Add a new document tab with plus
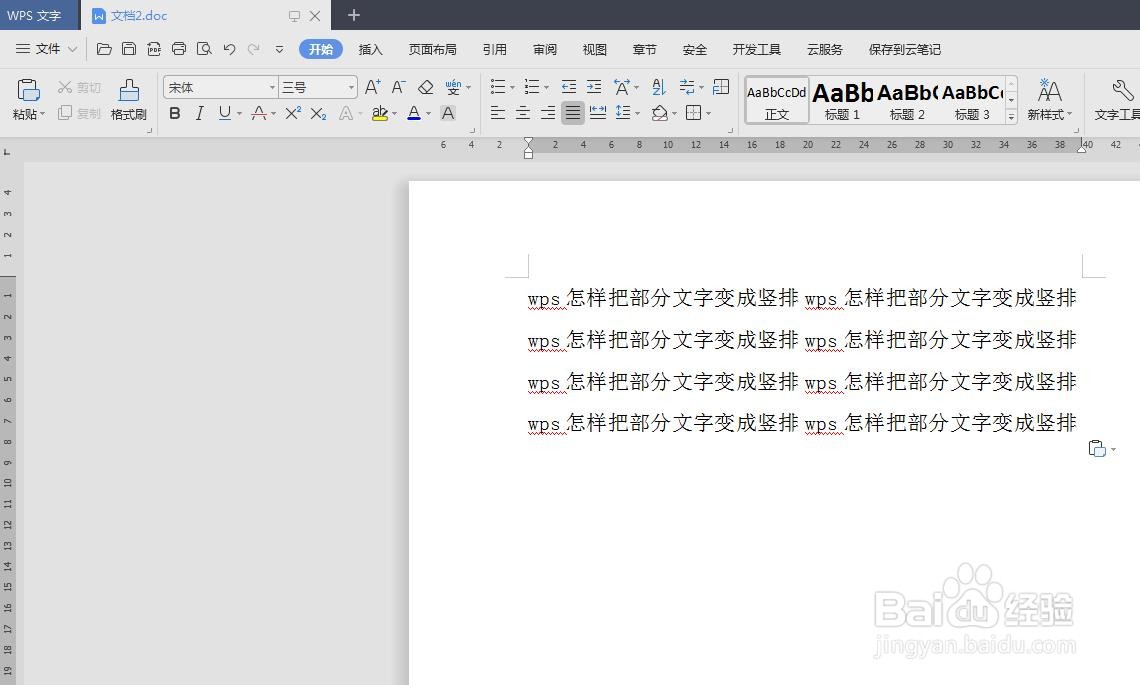The width and height of the screenshot is (1140, 685). (354, 15)
